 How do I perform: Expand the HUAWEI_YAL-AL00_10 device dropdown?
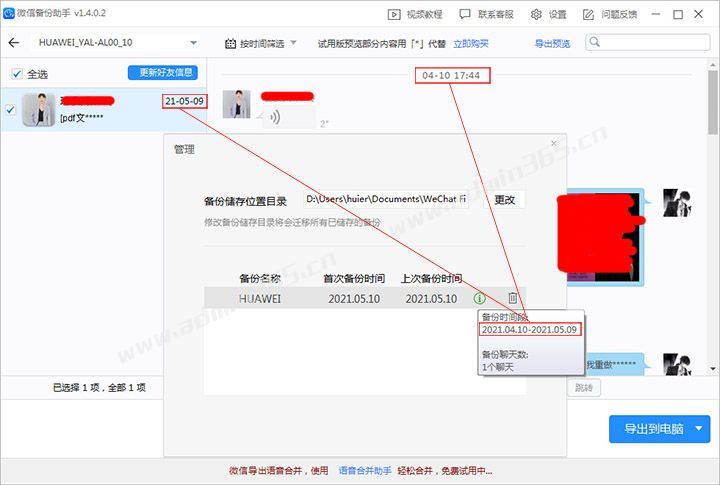pyautogui.click(x=193, y=43)
